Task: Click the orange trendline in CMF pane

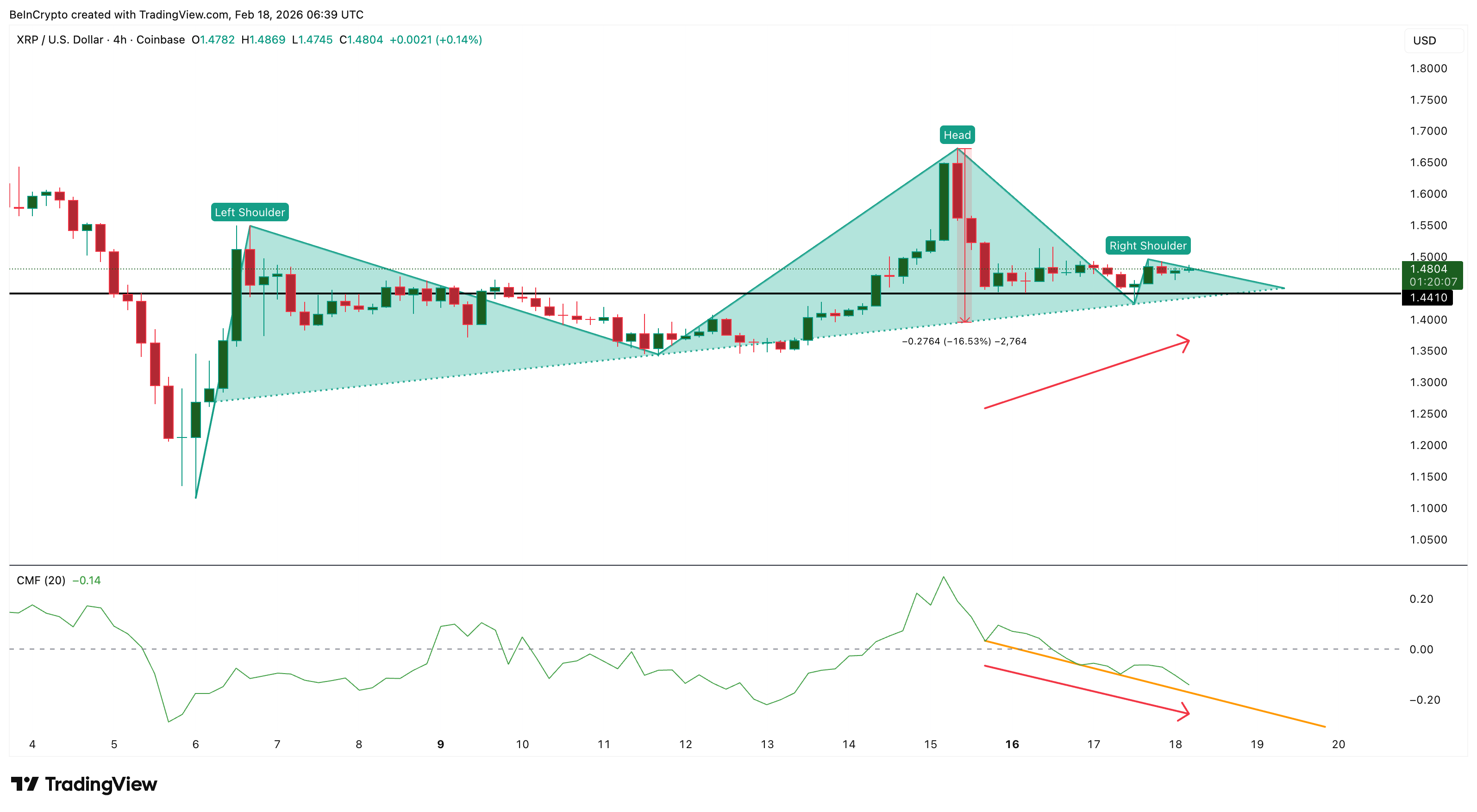Action: pyautogui.click(x=1261, y=711)
